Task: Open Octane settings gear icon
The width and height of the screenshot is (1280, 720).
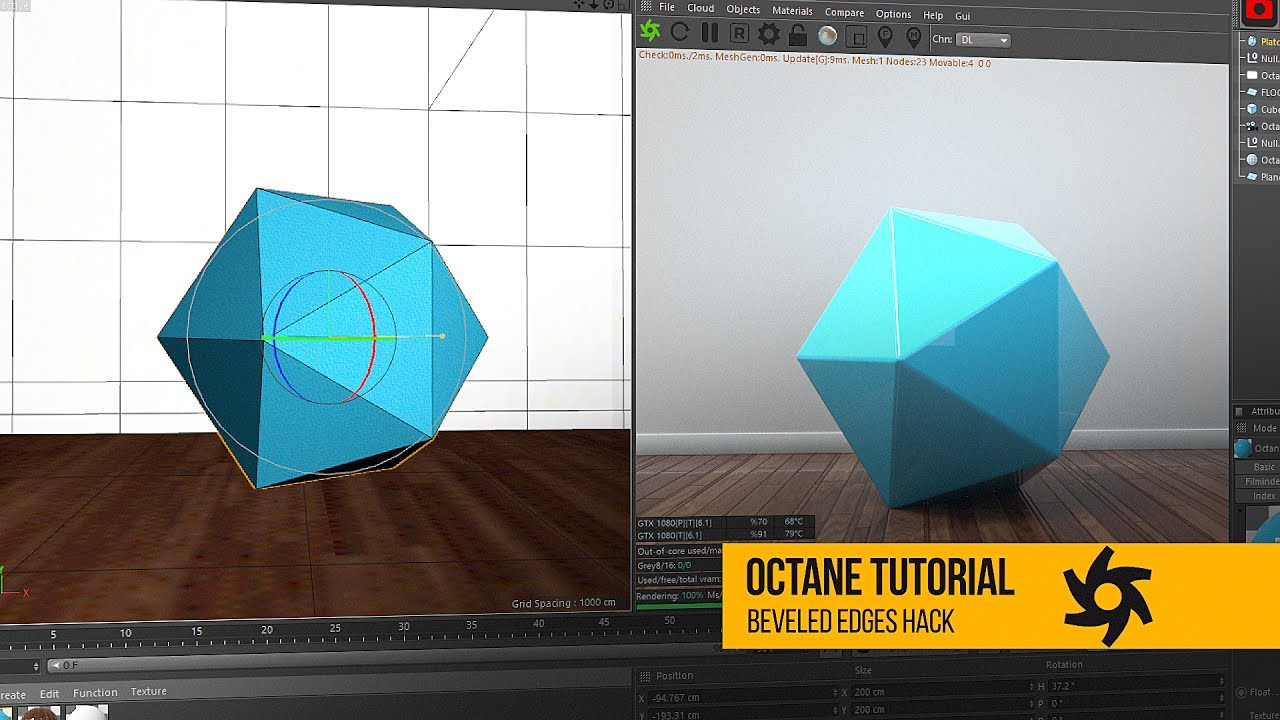Action: [x=768, y=35]
